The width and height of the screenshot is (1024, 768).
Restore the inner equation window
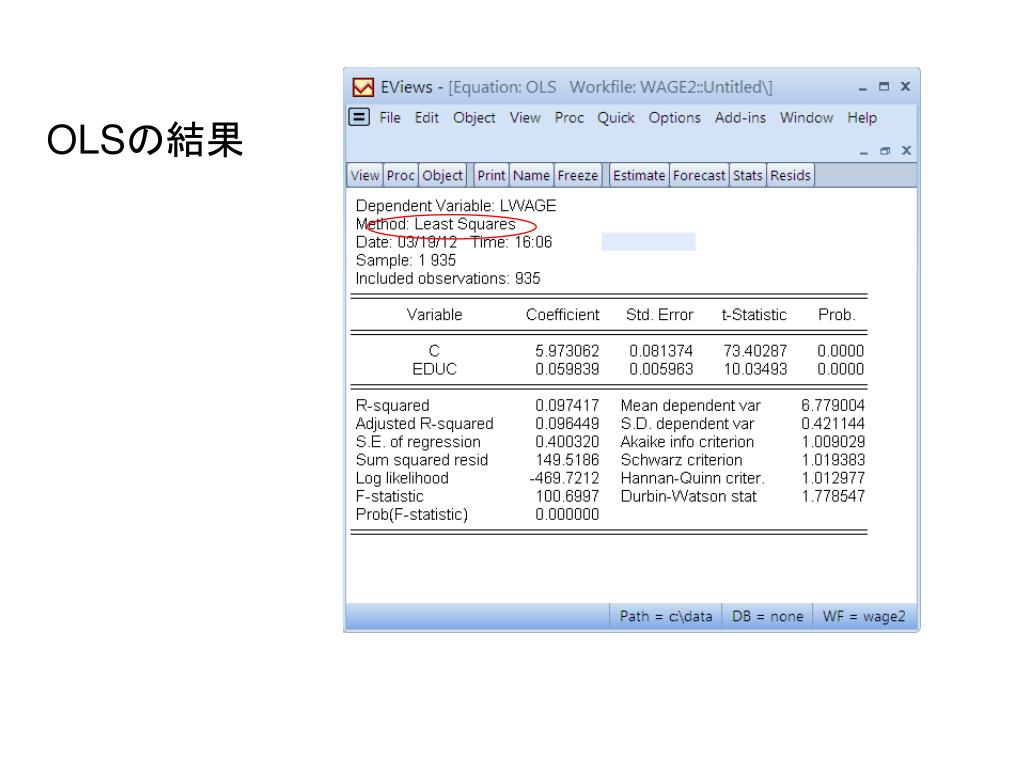pyautogui.click(x=885, y=151)
